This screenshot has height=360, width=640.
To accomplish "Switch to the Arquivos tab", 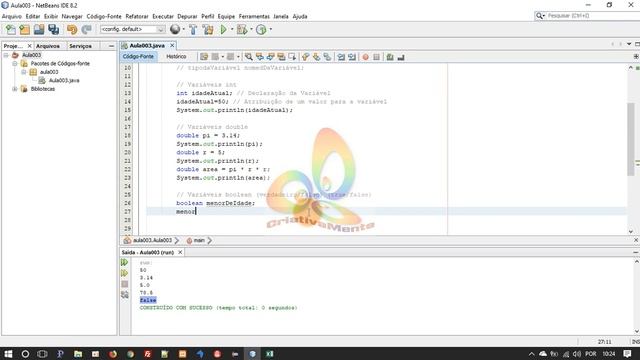I will tap(48, 46).
